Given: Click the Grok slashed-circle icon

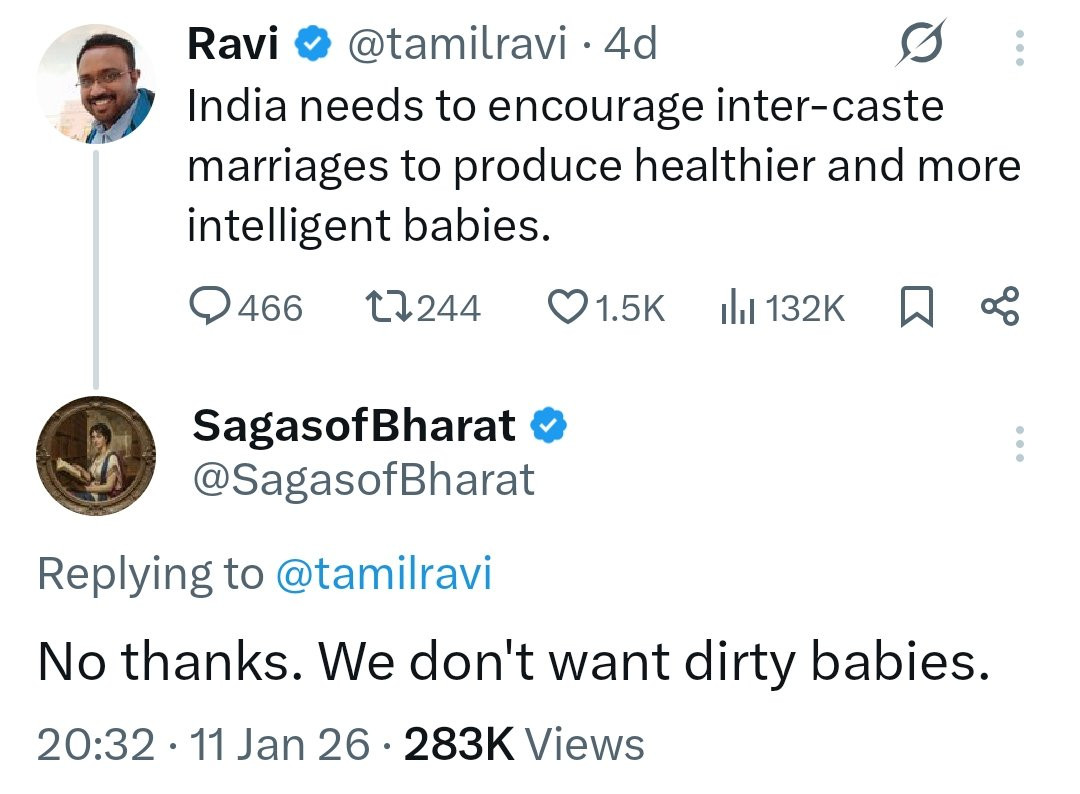Looking at the screenshot, I should (921, 45).
